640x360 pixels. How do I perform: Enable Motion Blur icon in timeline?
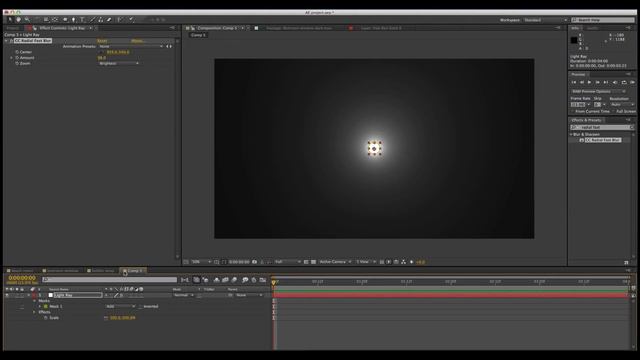click(x=234, y=280)
